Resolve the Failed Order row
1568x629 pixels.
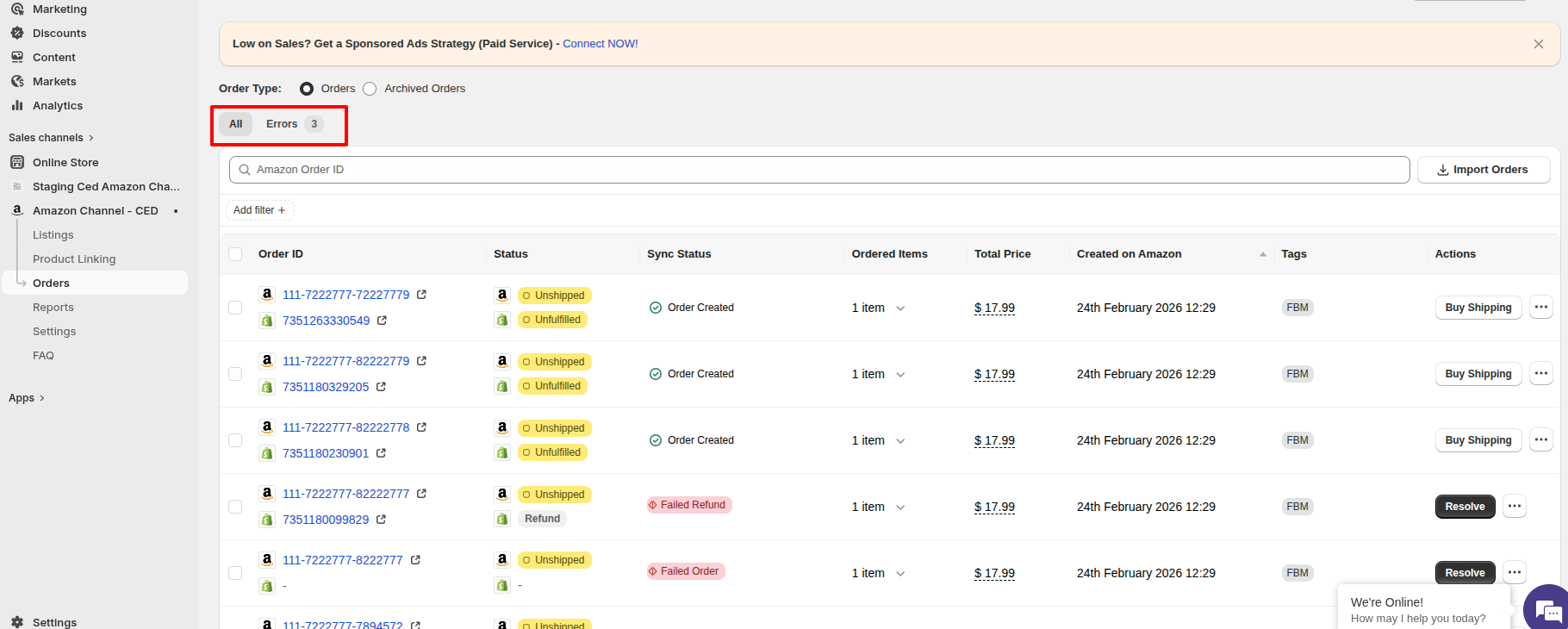point(1465,573)
